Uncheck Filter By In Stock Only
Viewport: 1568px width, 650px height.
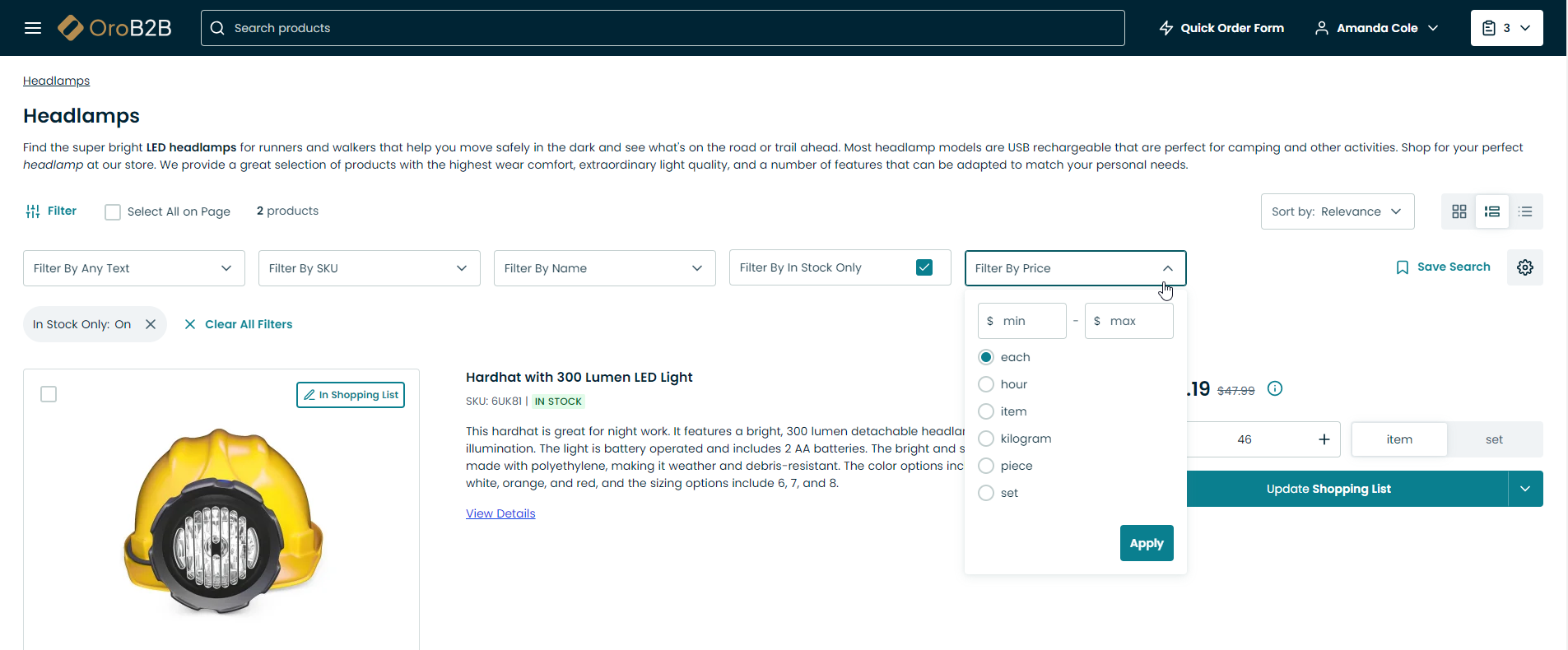924,267
